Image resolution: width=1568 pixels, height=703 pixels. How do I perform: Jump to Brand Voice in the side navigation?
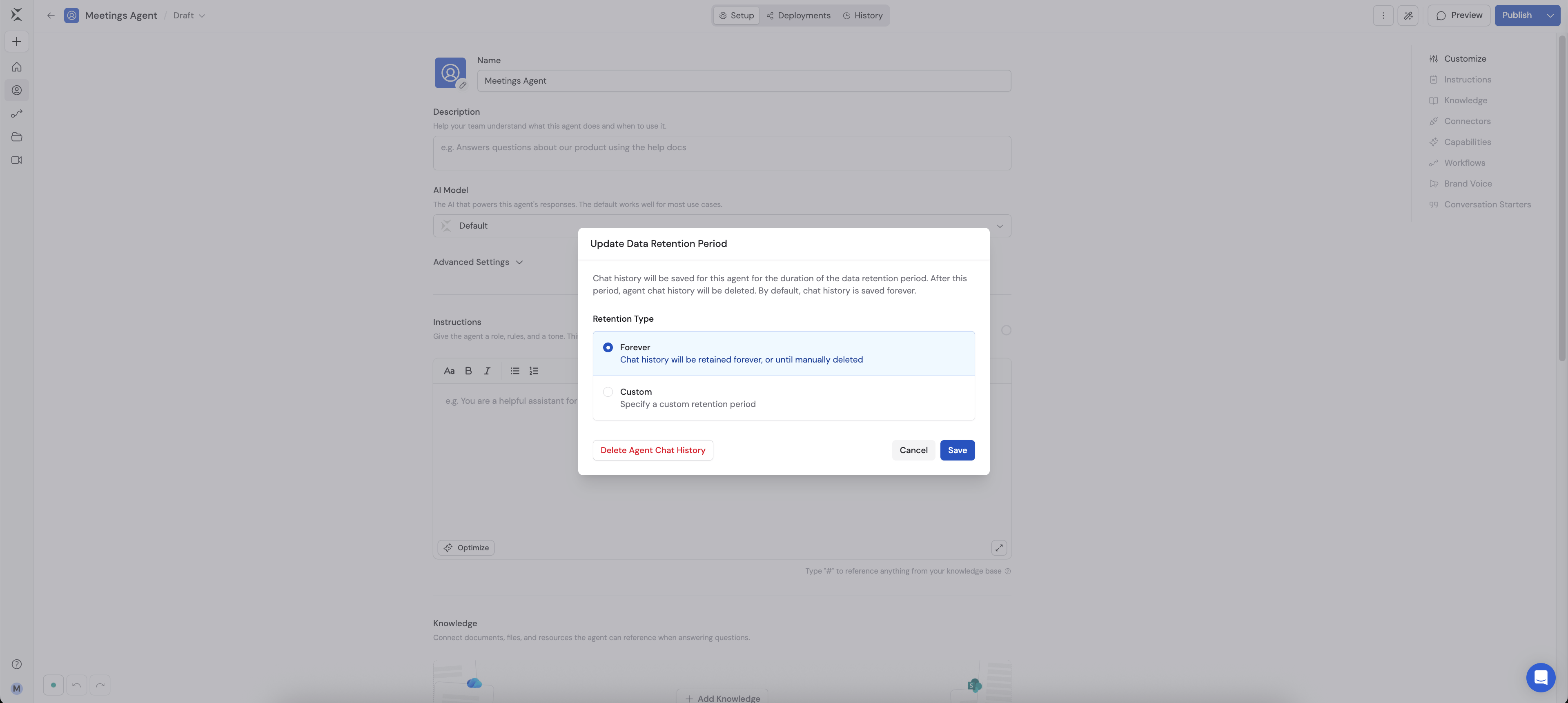pyautogui.click(x=1460, y=184)
